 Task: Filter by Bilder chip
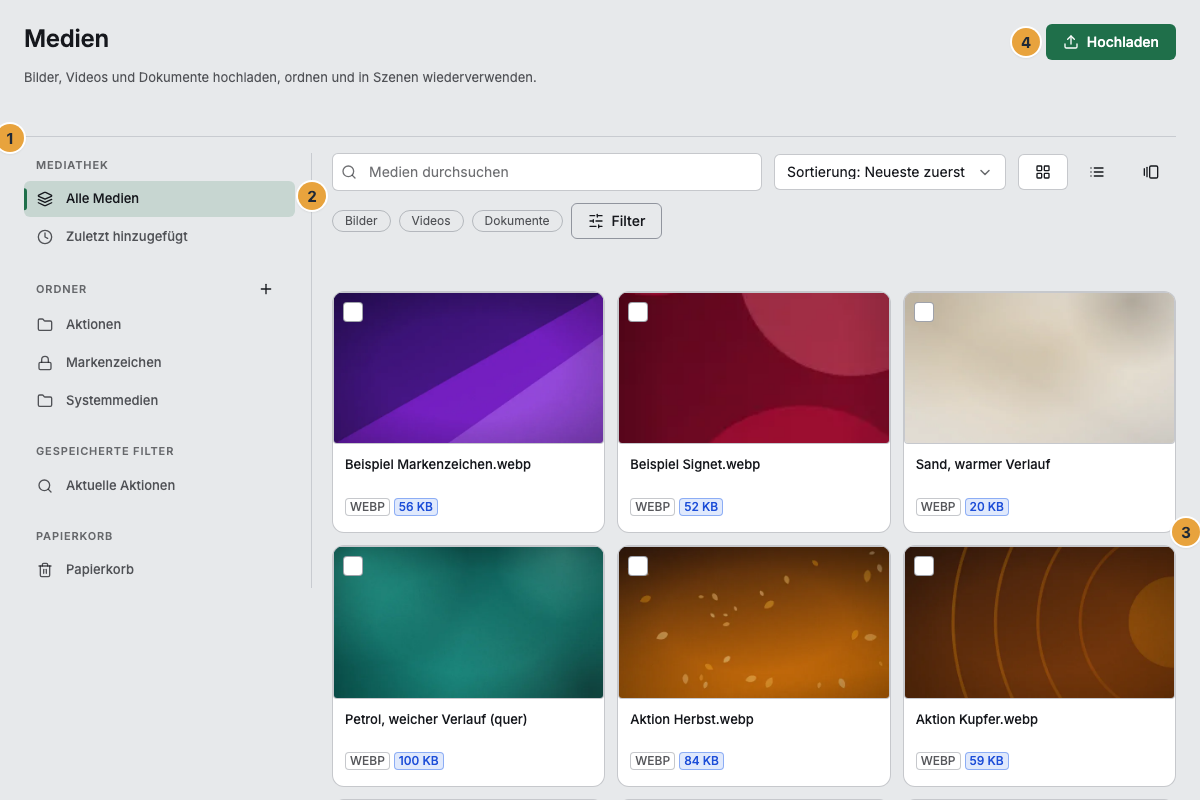361,221
